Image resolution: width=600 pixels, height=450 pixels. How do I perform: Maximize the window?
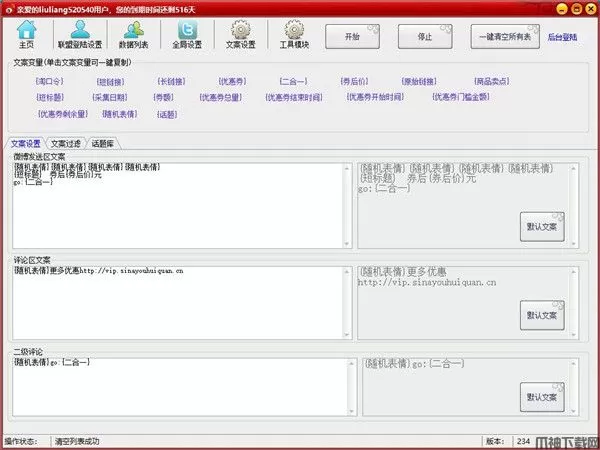tap(577, 9)
